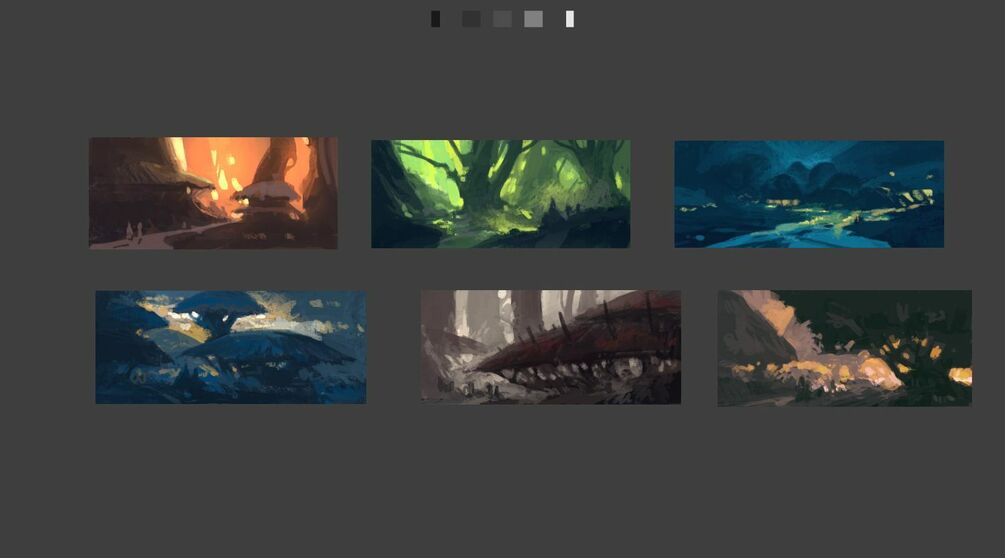The height and width of the screenshot is (558, 1005).
Task: Open the bright green forest painting
Action: tap(501, 194)
